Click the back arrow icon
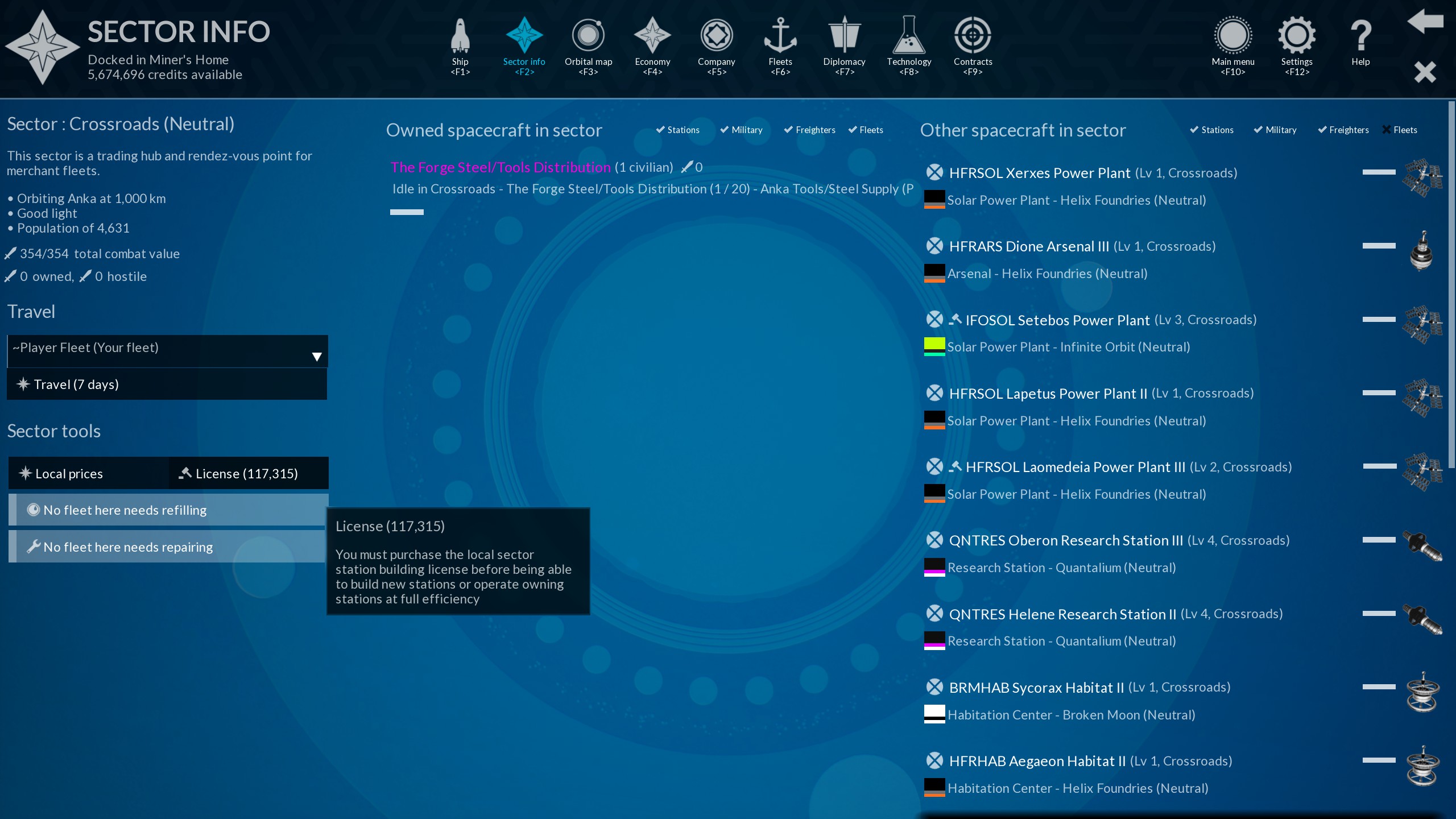Screen dimensions: 1456x819 (x=1425, y=22)
